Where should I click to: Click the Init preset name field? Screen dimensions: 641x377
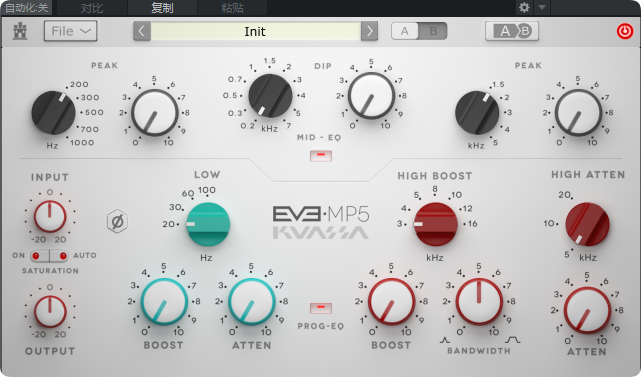pos(256,31)
